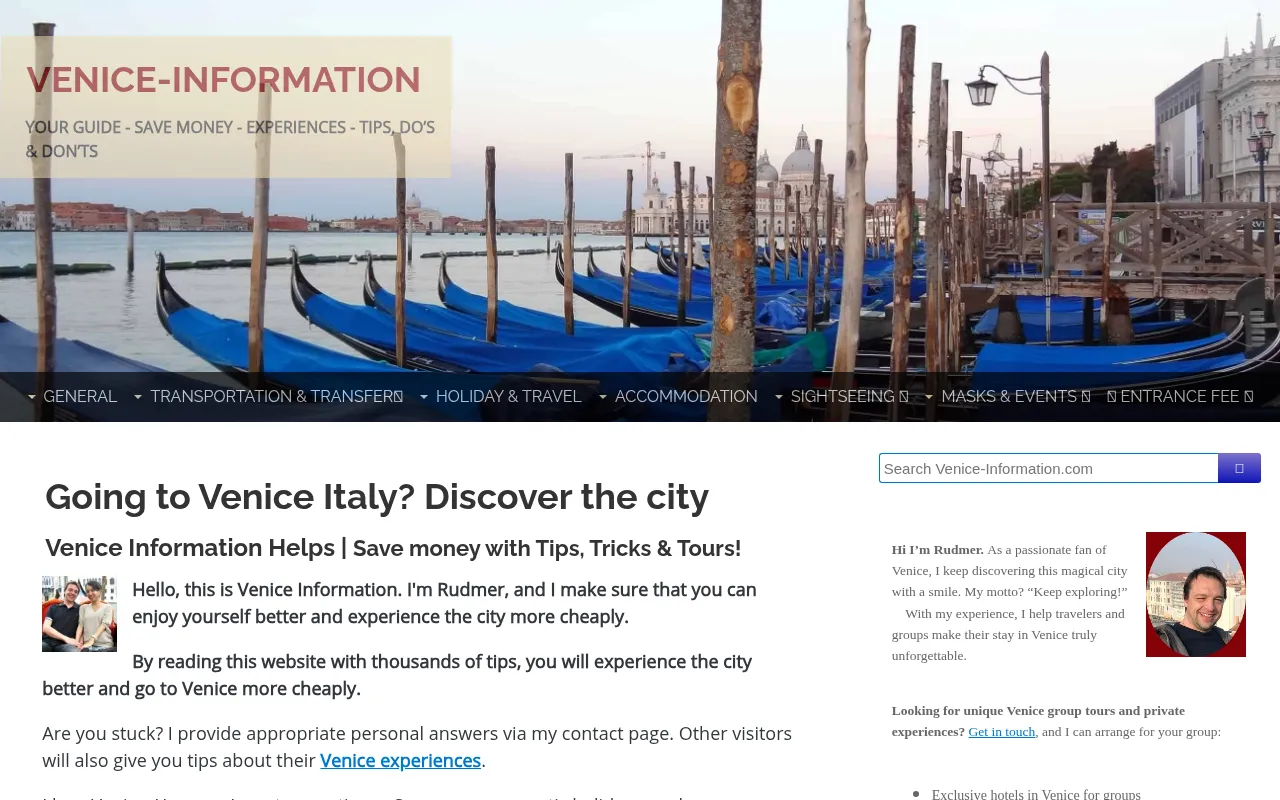Click 'Exclusive hotels in Venice for groups' item
The width and height of the screenshot is (1280, 800).
coord(1036,794)
